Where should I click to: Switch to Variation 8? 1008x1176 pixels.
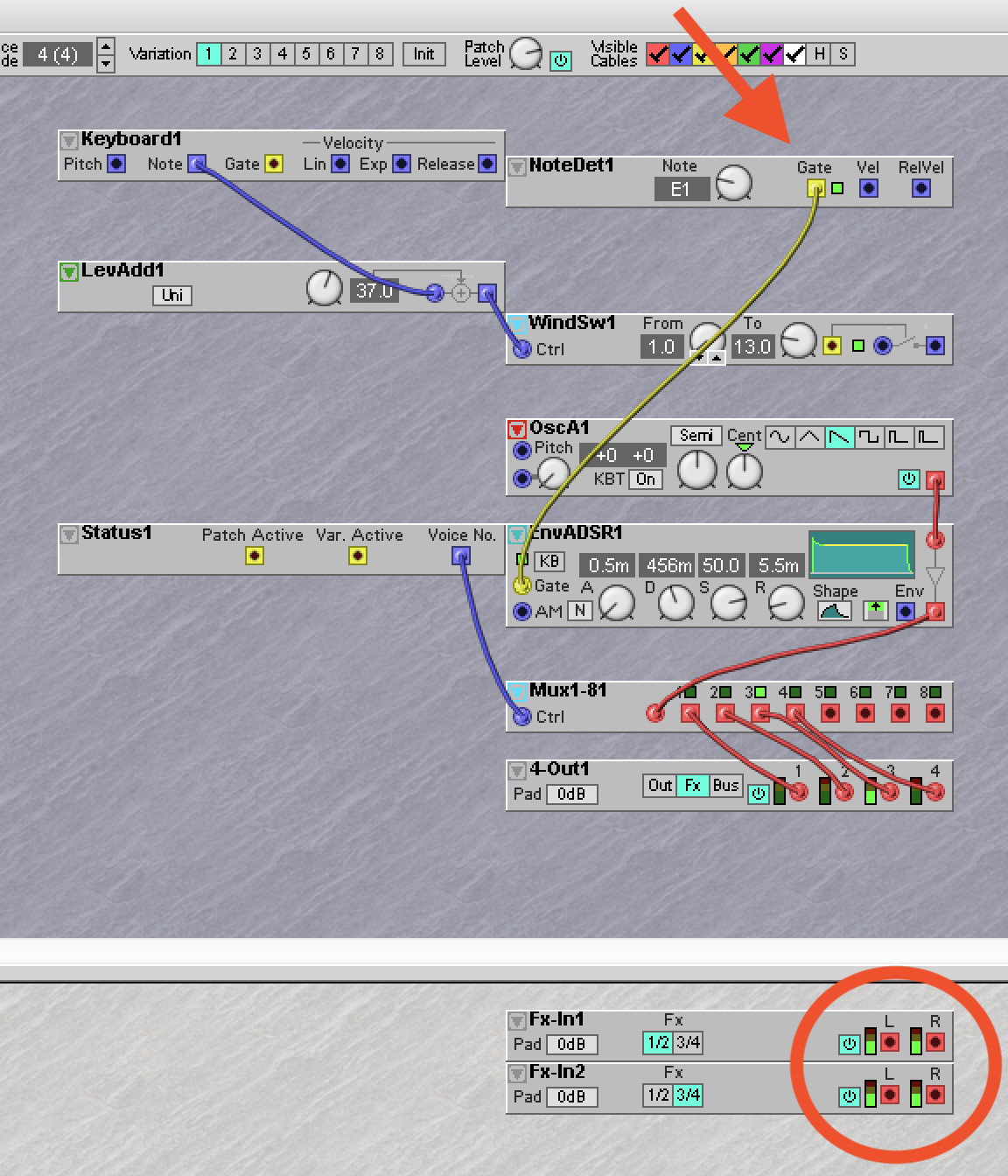click(x=380, y=54)
